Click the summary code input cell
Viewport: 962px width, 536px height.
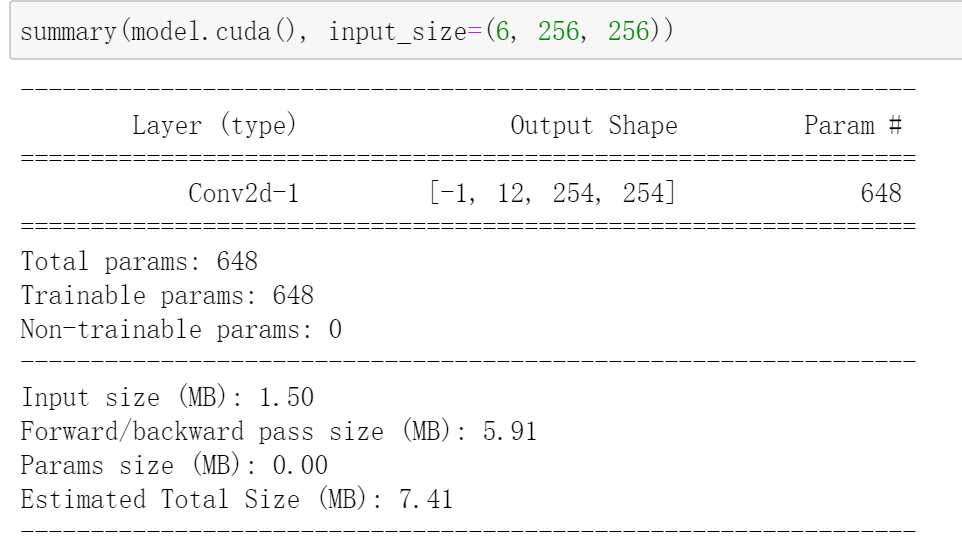(486, 31)
